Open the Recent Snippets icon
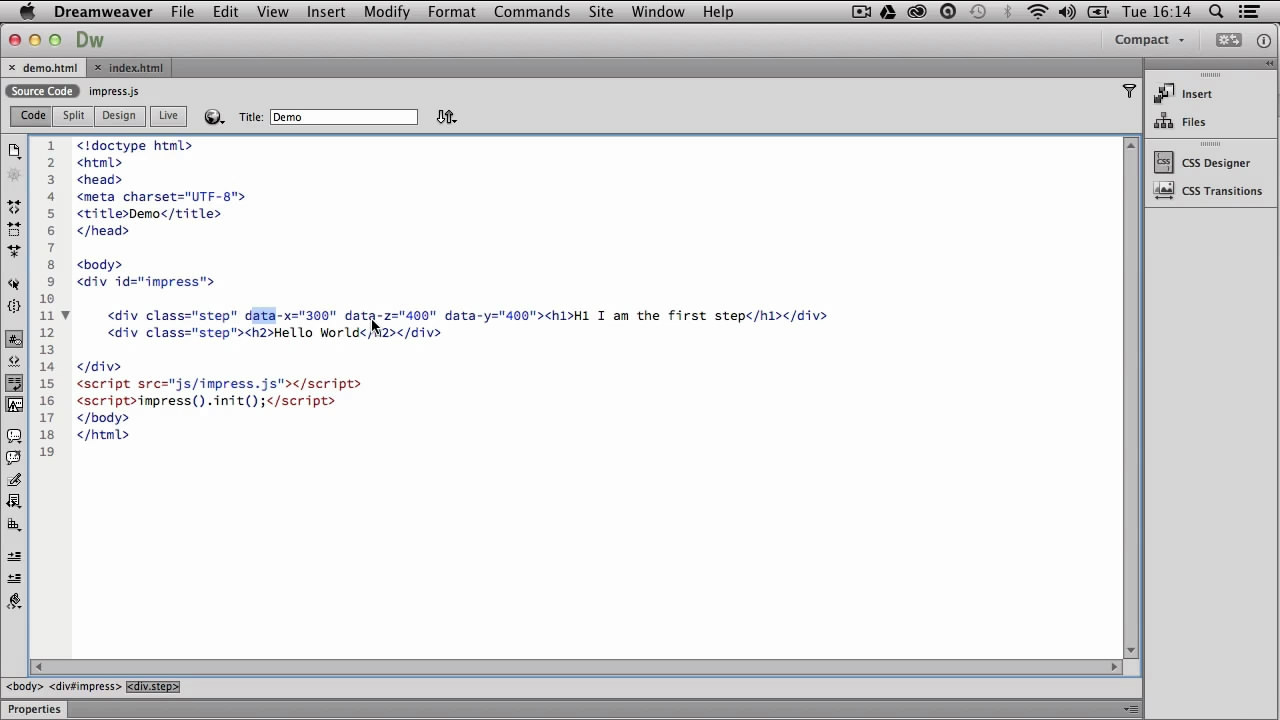This screenshot has width=1280, height=720. pyautogui.click(x=14, y=502)
